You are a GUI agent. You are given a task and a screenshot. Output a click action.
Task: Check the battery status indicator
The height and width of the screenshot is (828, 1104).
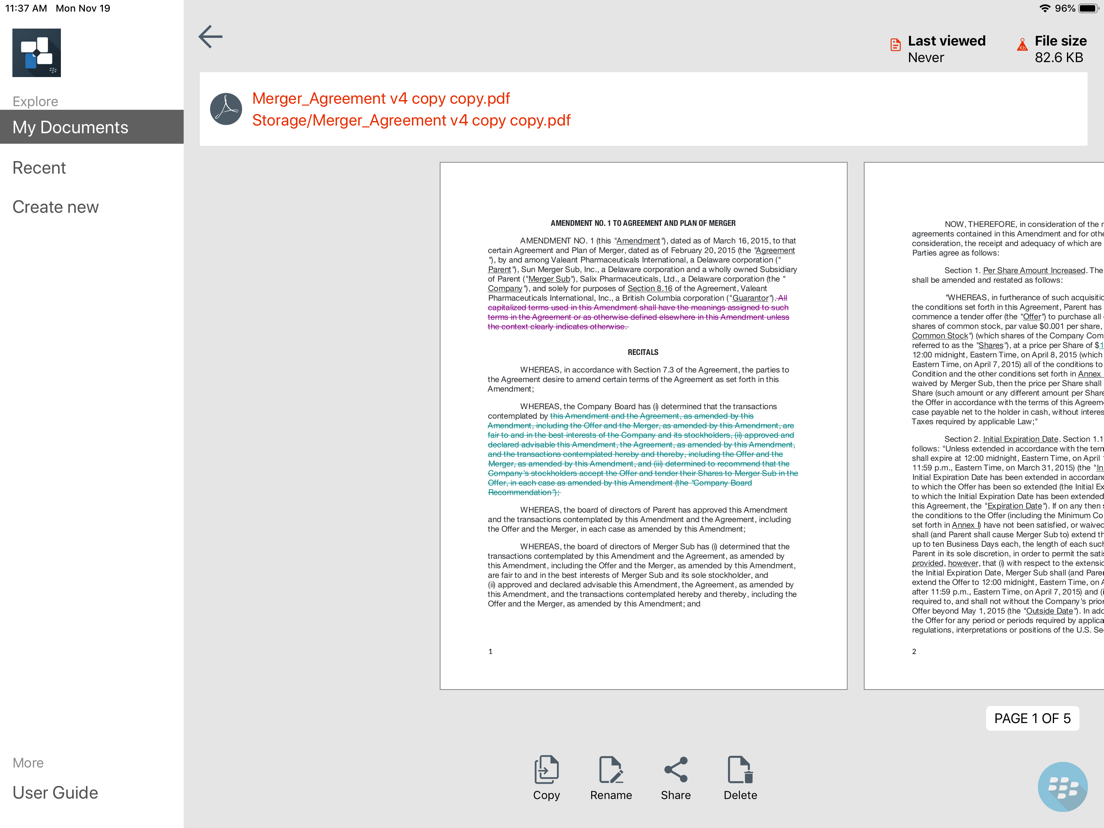point(1088,8)
